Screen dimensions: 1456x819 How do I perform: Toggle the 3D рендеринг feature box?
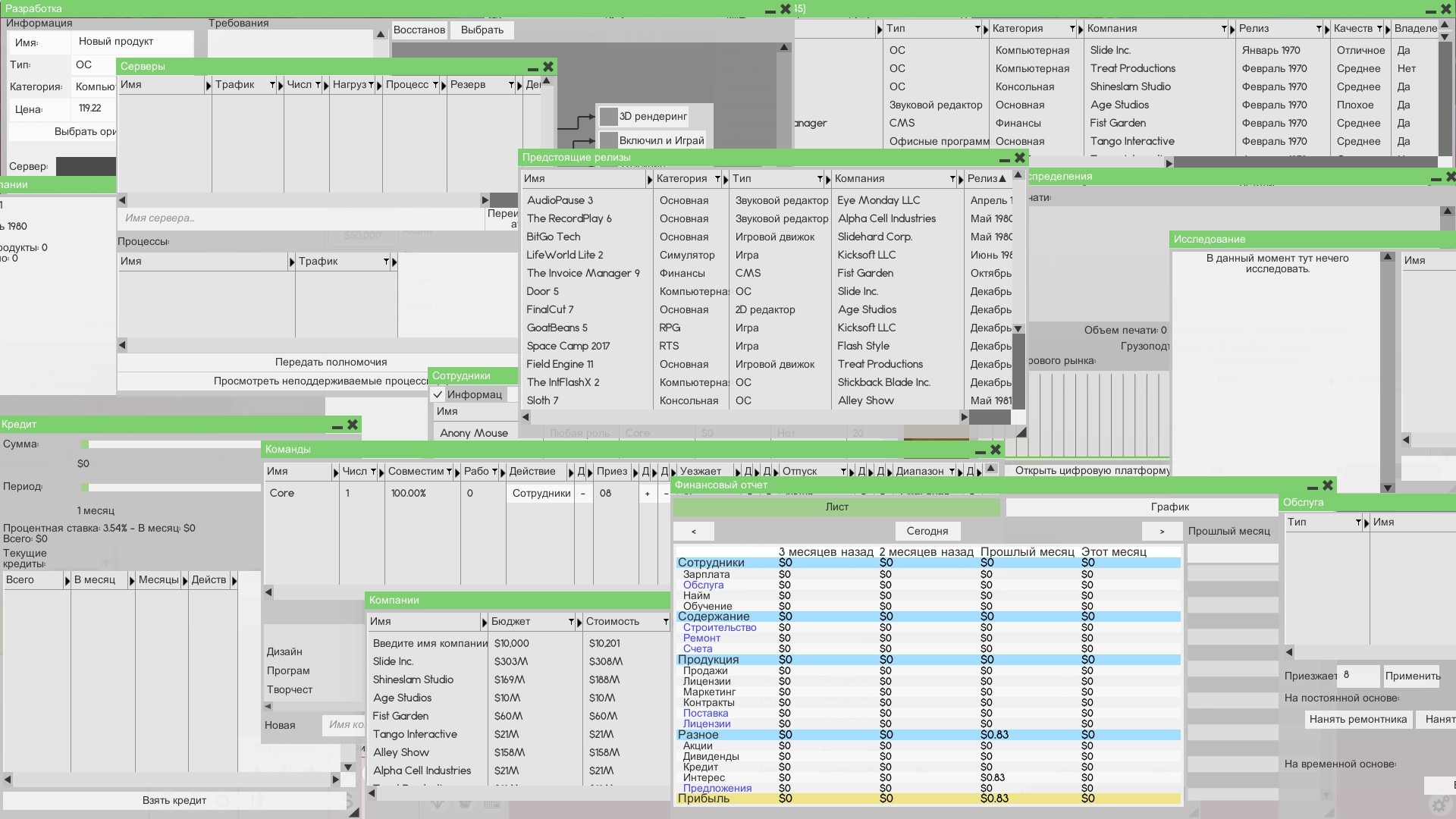click(x=608, y=117)
